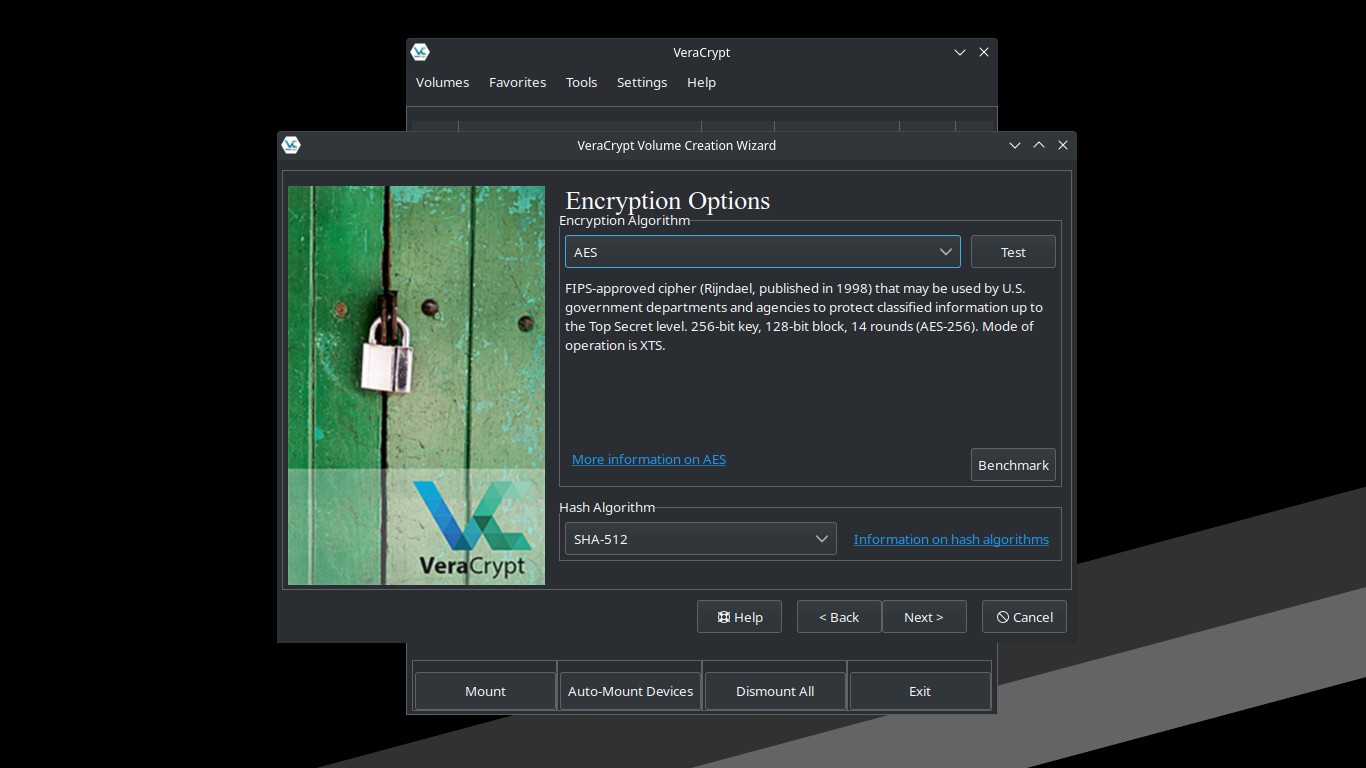Follow the Information on hash algorithms link
This screenshot has height=768, width=1366.
(x=951, y=539)
